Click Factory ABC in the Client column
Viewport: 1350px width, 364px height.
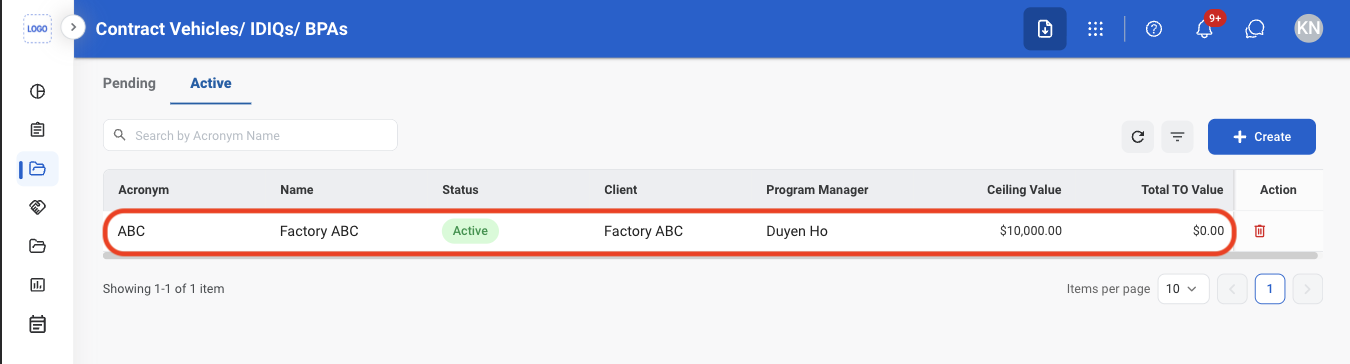coord(643,231)
